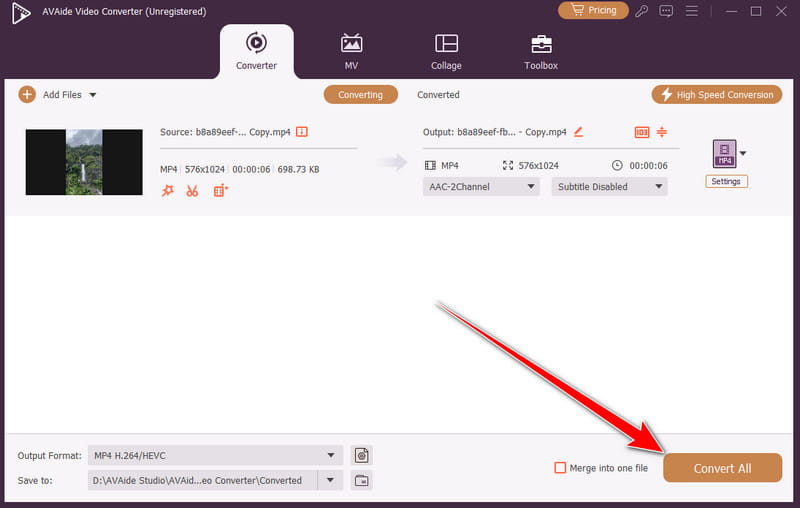Click the Pricing button
The height and width of the screenshot is (508, 800).
pos(593,10)
